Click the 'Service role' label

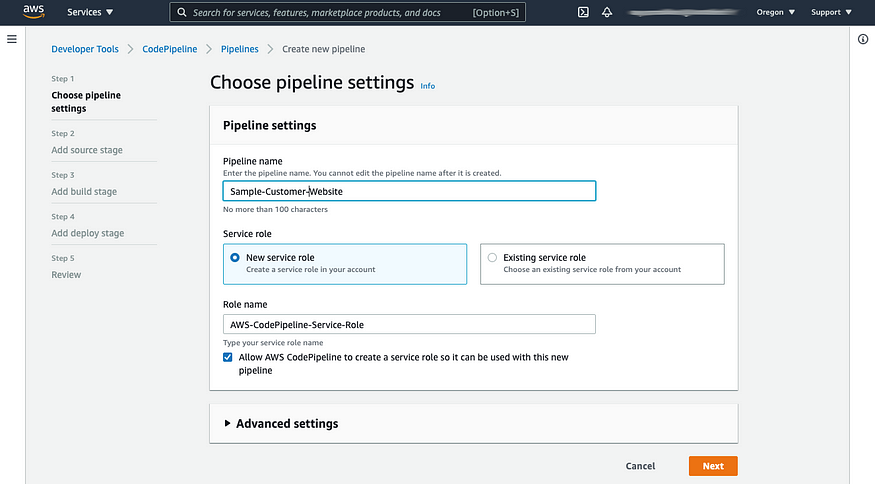pos(247,234)
